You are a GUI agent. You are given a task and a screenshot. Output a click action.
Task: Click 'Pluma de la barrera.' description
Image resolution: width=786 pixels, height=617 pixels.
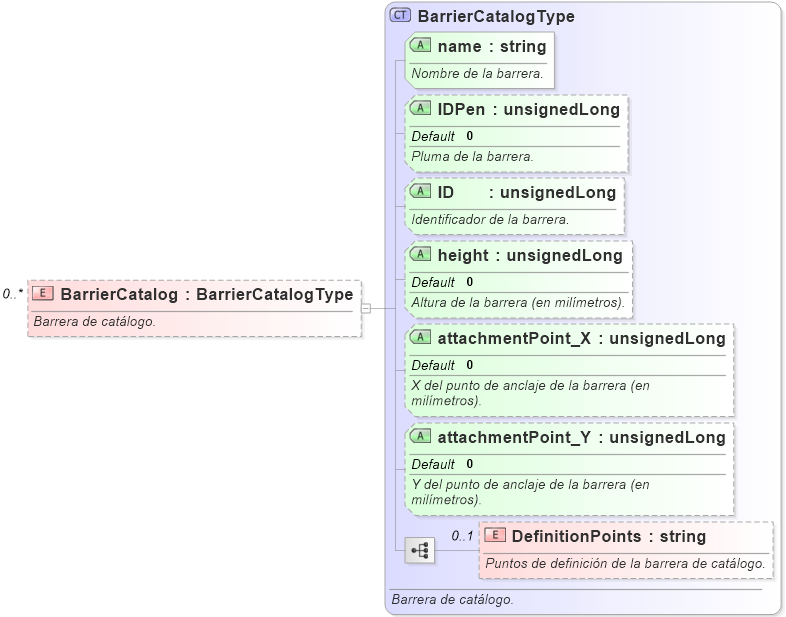472,156
